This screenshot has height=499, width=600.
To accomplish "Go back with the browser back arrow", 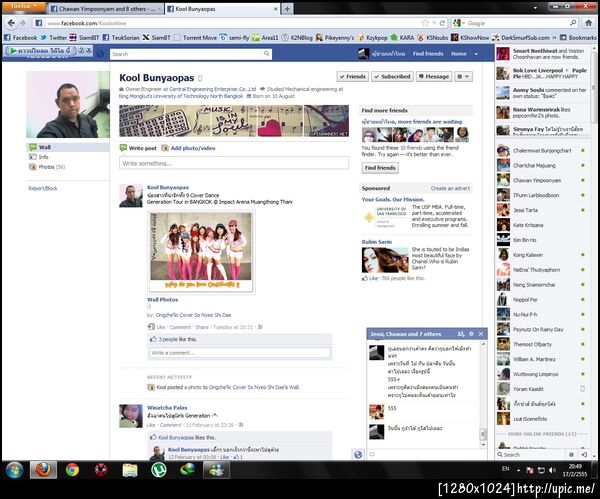I will (11, 23).
